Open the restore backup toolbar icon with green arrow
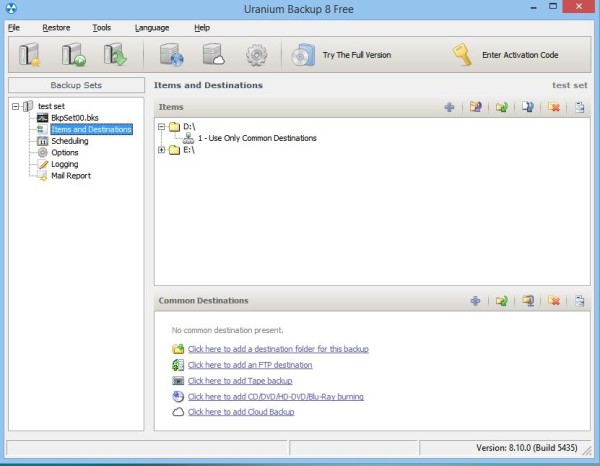 pyautogui.click(x=115, y=55)
